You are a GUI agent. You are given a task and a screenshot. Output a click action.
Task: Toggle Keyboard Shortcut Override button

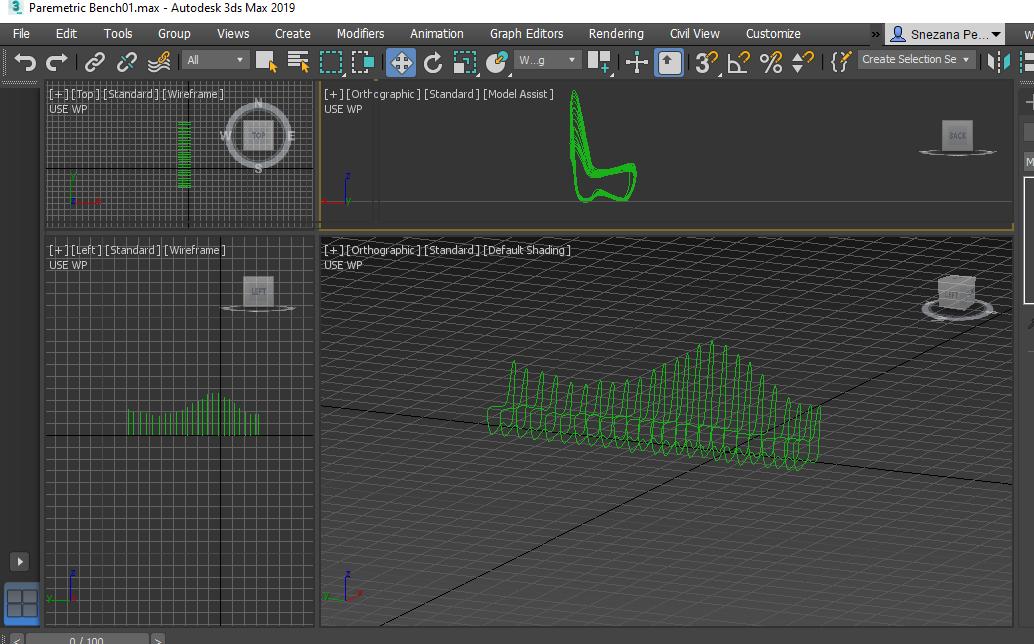(x=669, y=63)
